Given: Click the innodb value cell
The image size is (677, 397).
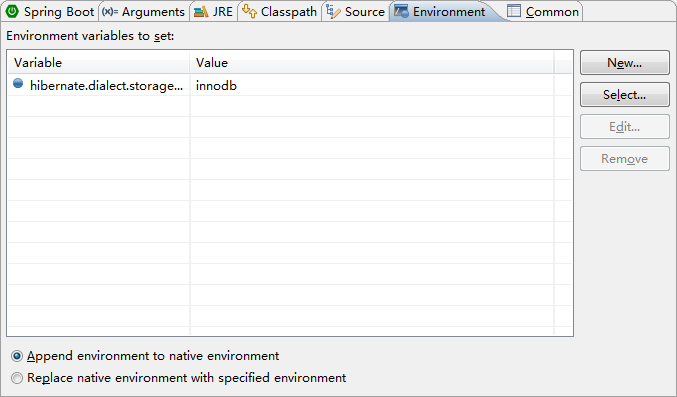Looking at the screenshot, I should click(372, 85).
